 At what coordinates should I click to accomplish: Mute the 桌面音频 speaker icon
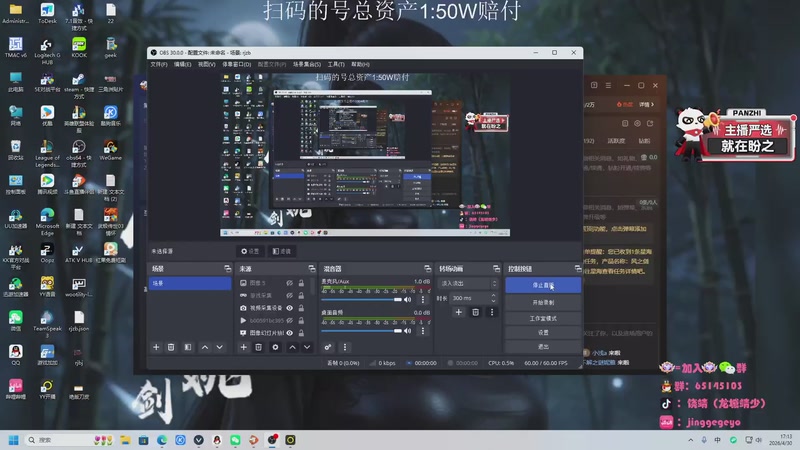[x=408, y=331]
